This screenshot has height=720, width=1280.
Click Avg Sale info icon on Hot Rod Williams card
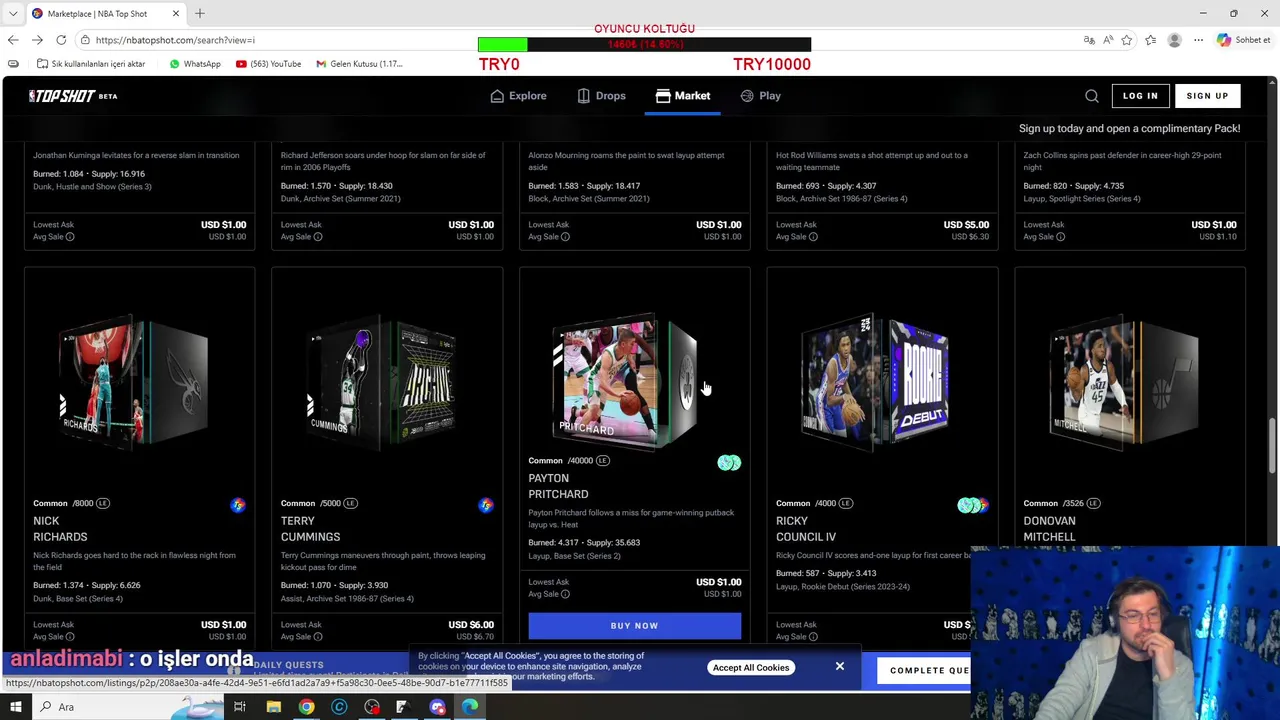click(x=813, y=237)
